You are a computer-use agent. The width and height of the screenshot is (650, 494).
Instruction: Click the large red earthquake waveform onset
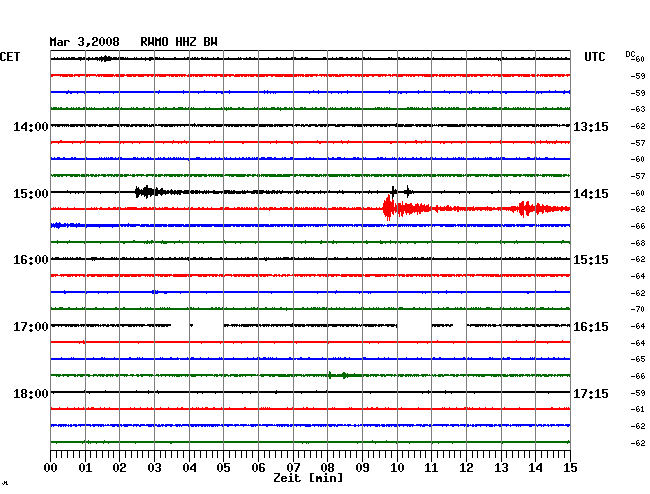388,208
